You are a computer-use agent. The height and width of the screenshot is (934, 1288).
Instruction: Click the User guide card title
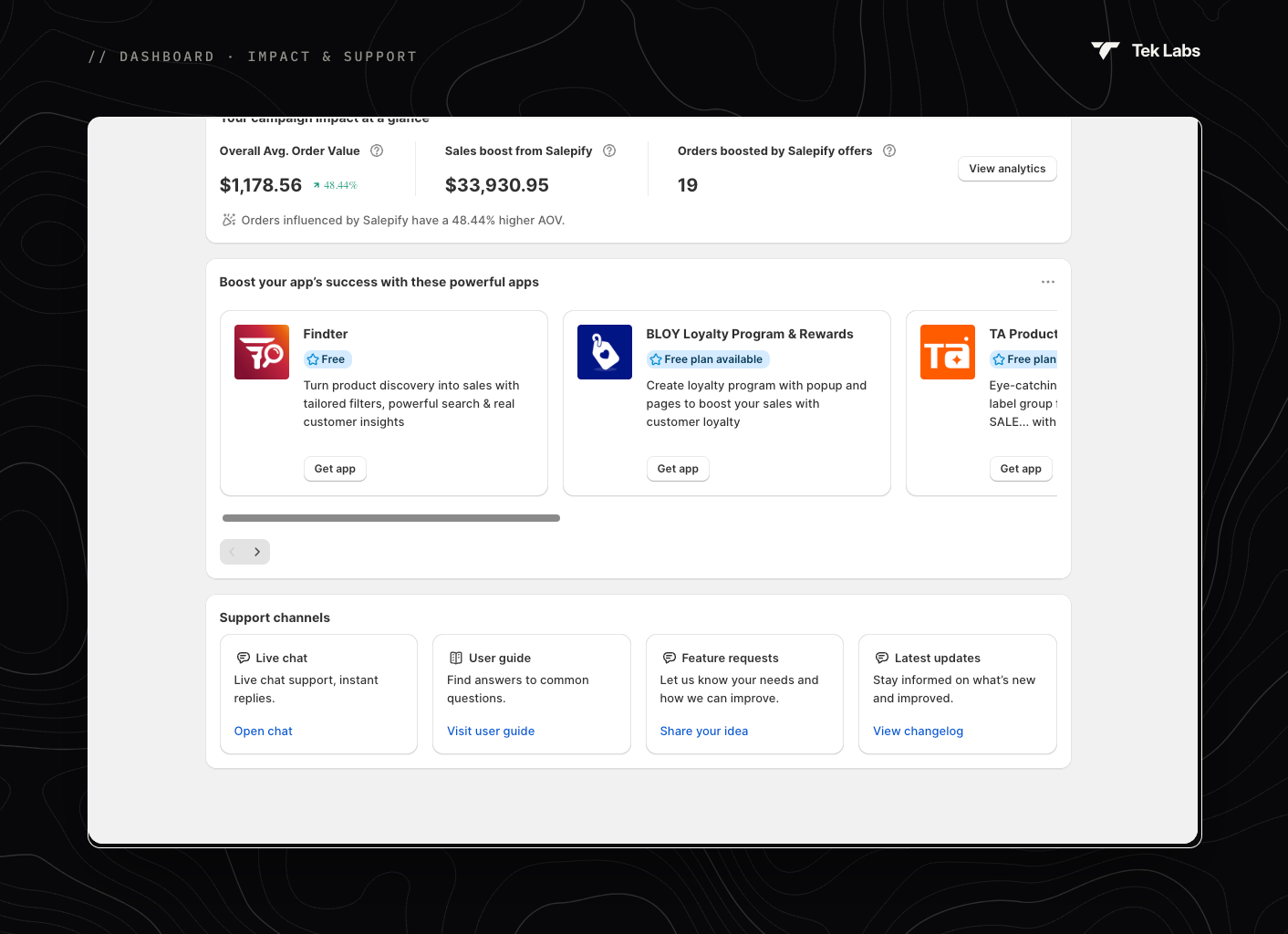click(500, 658)
